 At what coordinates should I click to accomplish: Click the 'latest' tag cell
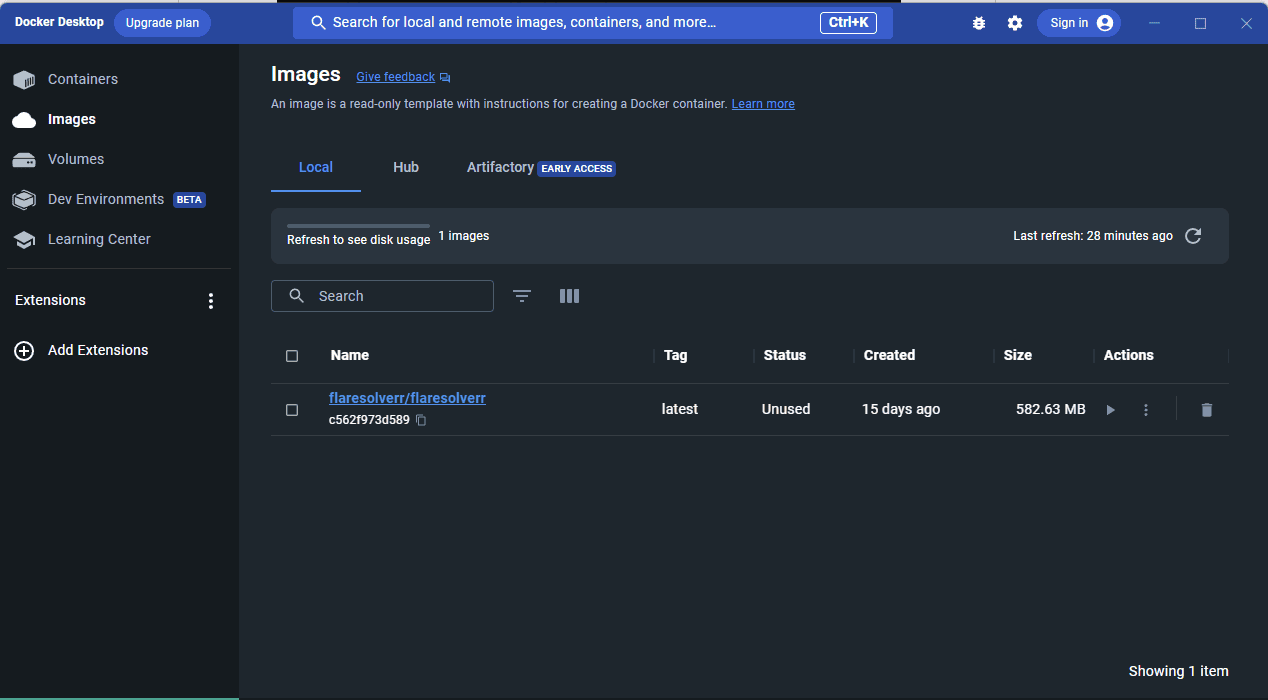click(x=680, y=409)
